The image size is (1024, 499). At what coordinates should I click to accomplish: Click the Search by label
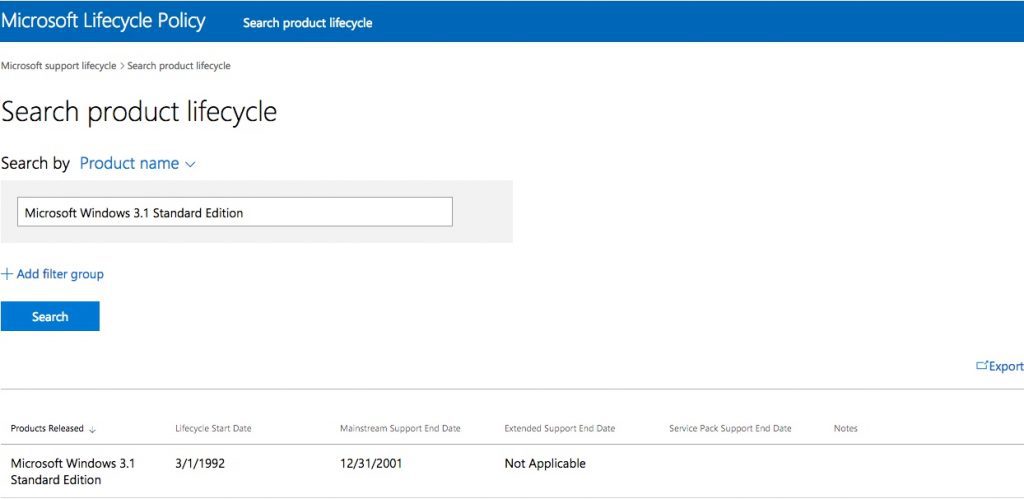35,163
